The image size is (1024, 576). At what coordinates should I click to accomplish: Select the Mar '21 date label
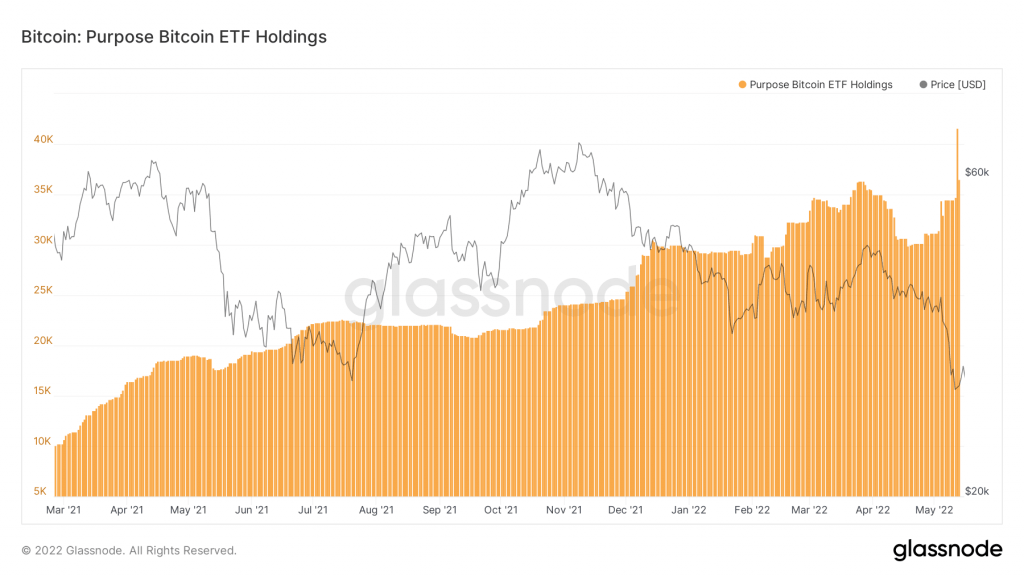(63, 510)
